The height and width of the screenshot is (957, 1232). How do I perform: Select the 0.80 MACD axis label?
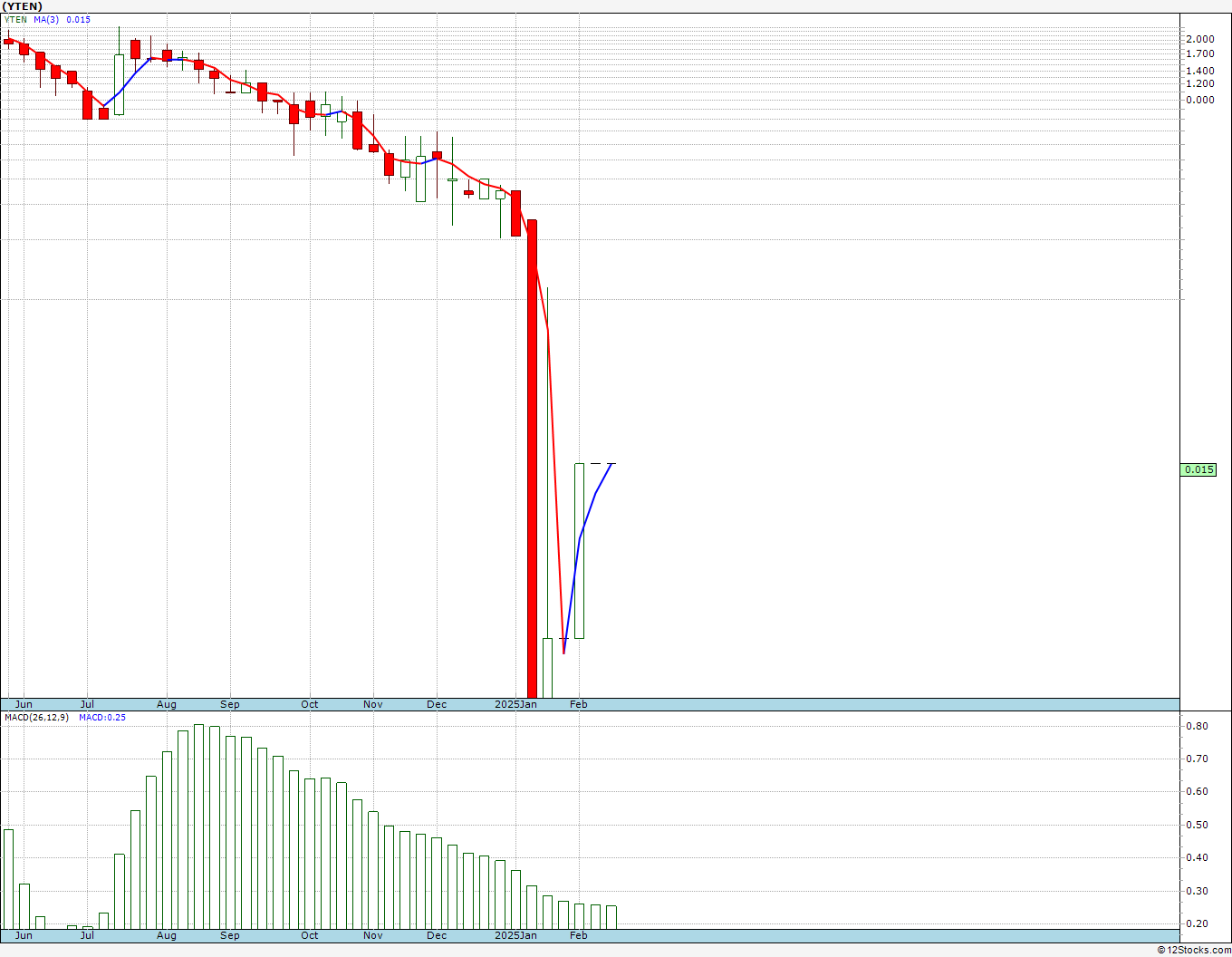point(1197,726)
